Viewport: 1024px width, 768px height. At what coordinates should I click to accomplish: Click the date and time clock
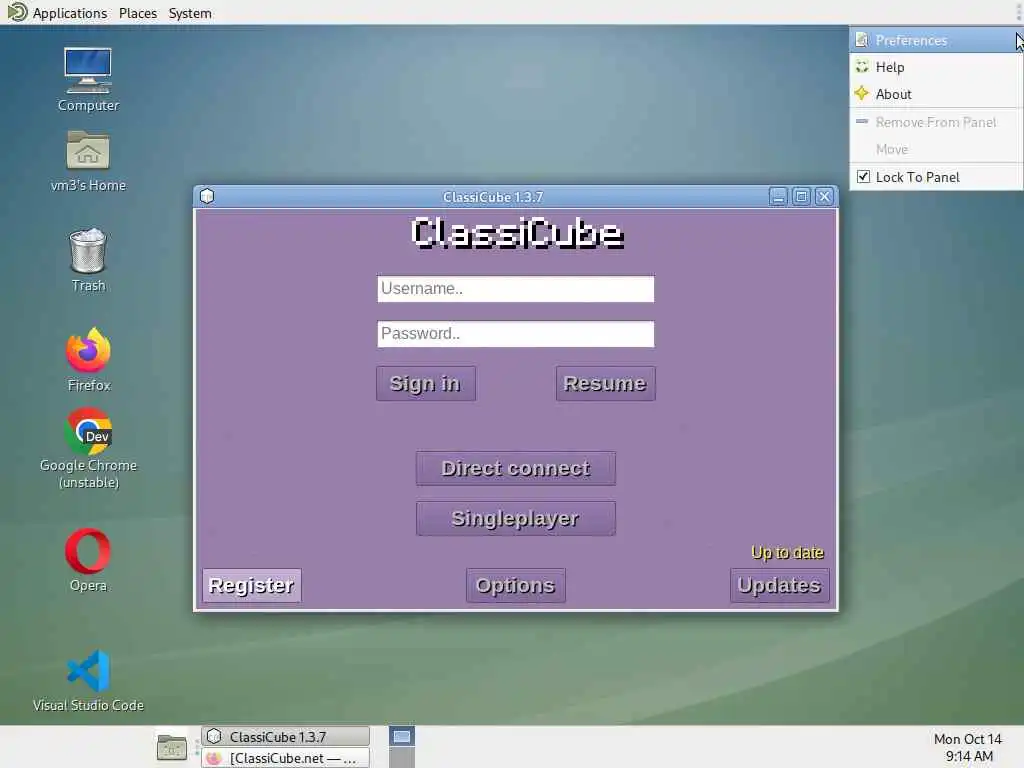click(x=968, y=747)
